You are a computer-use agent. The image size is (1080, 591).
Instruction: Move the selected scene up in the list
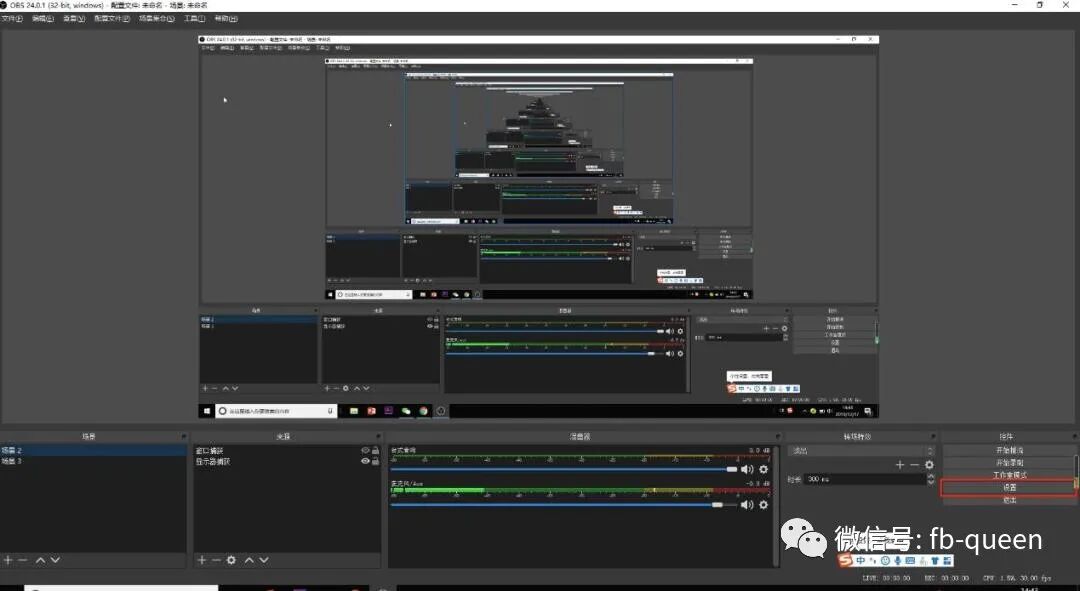click(x=41, y=560)
